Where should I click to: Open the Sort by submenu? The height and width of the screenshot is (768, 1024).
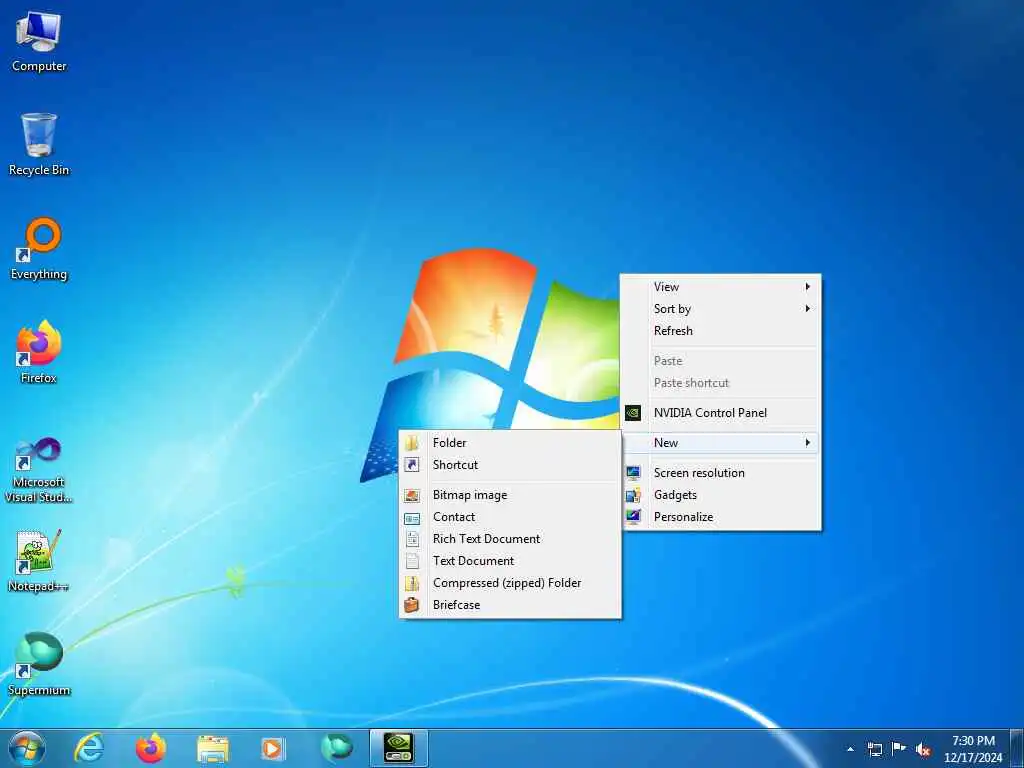click(x=721, y=309)
